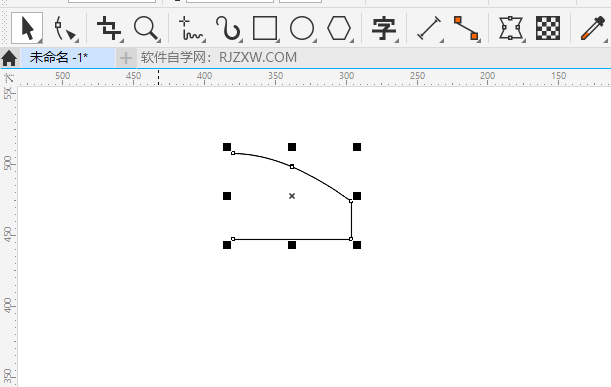This screenshot has width=611, height=387.
Task: Select the Color Eyedropper tool
Action: [593, 28]
